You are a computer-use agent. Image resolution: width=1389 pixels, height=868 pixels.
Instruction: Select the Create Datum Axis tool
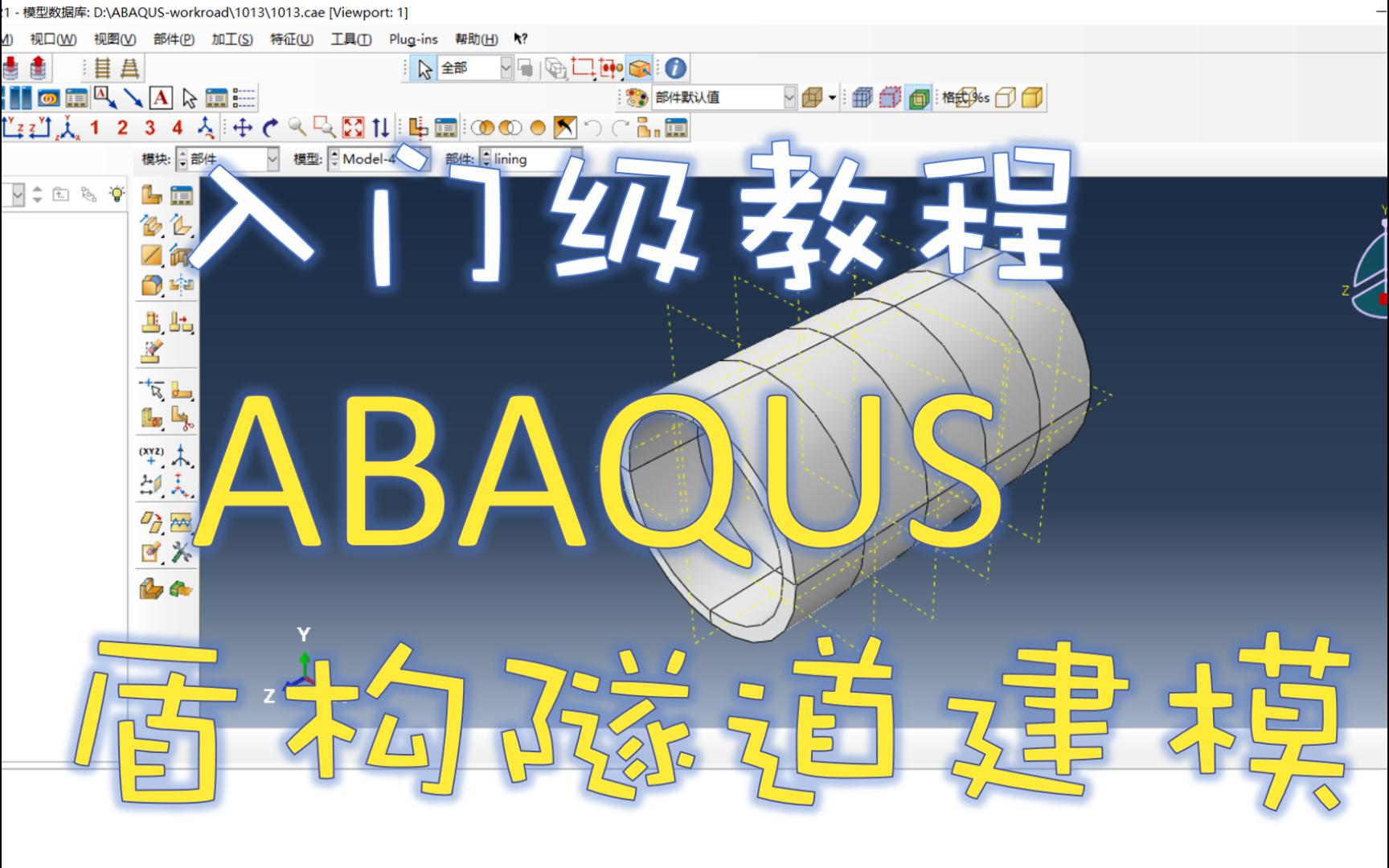[x=182, y=456]
